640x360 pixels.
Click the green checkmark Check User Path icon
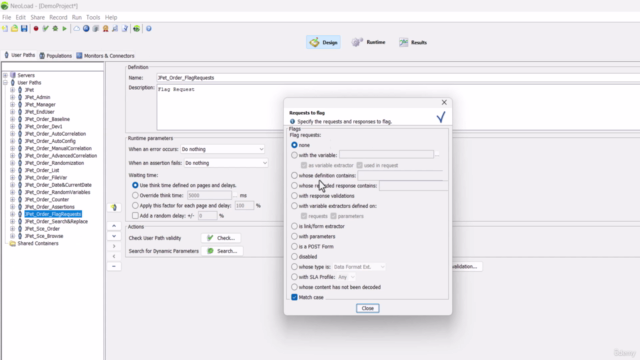[45, 29]
